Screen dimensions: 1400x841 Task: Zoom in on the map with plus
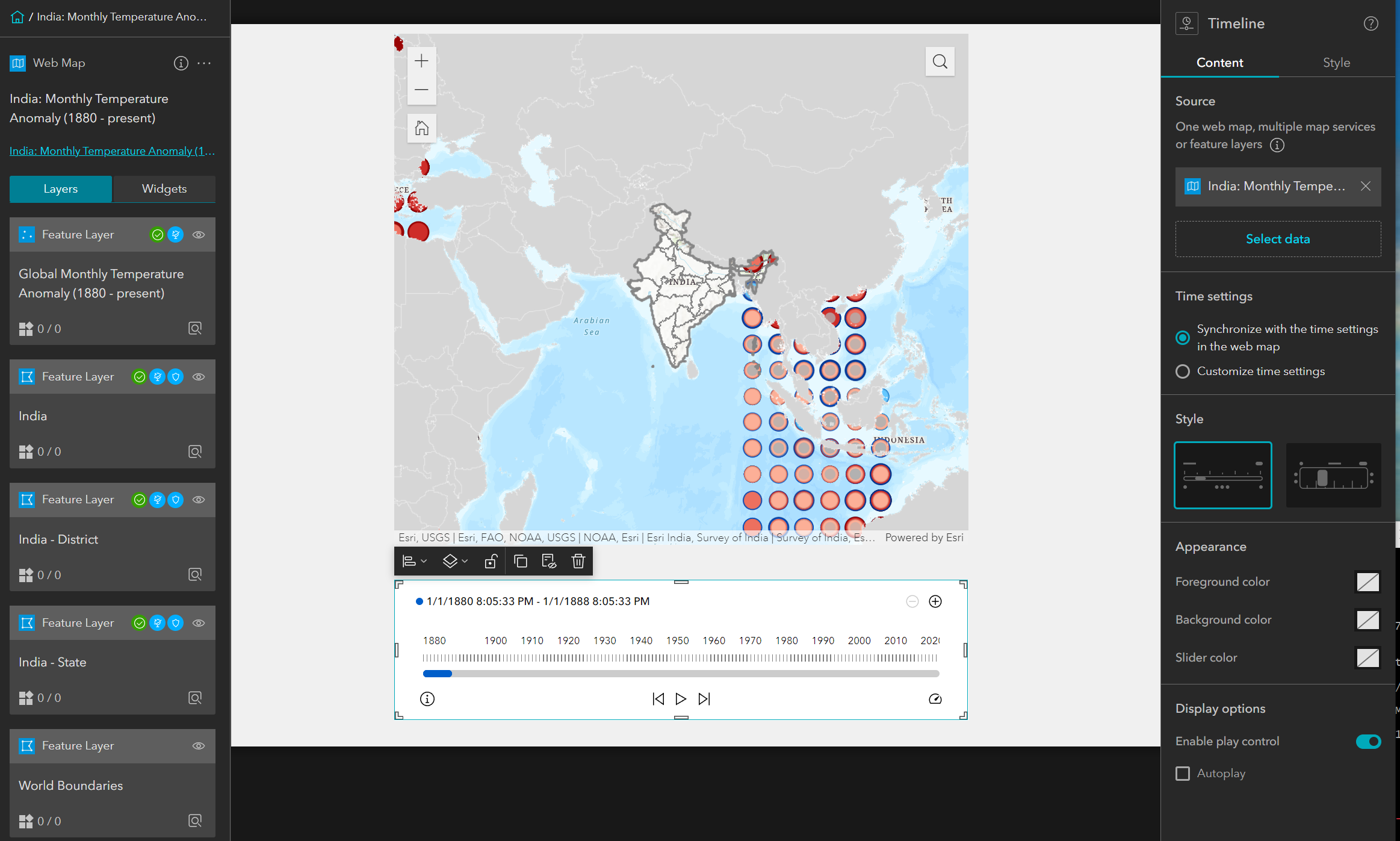(x=421, y=61)
